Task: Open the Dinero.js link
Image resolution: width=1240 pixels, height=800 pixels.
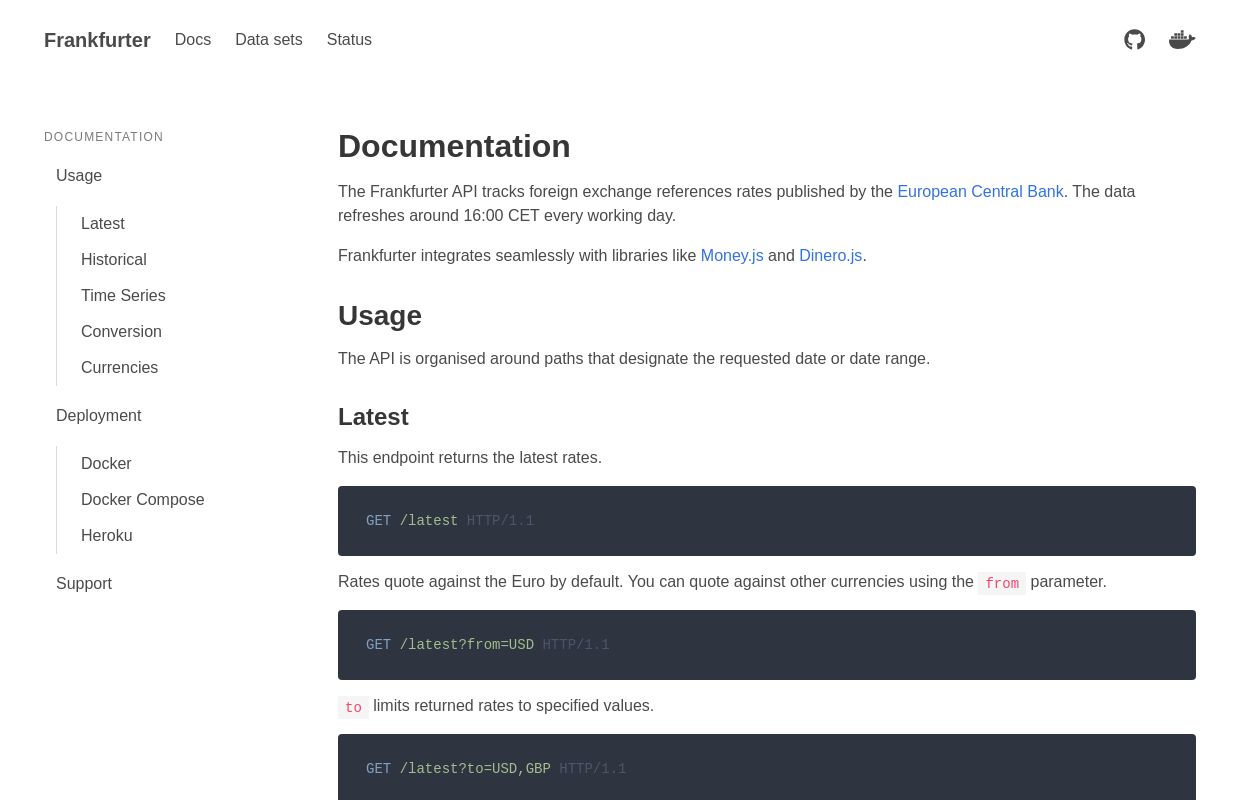Action: click(830, 256)
